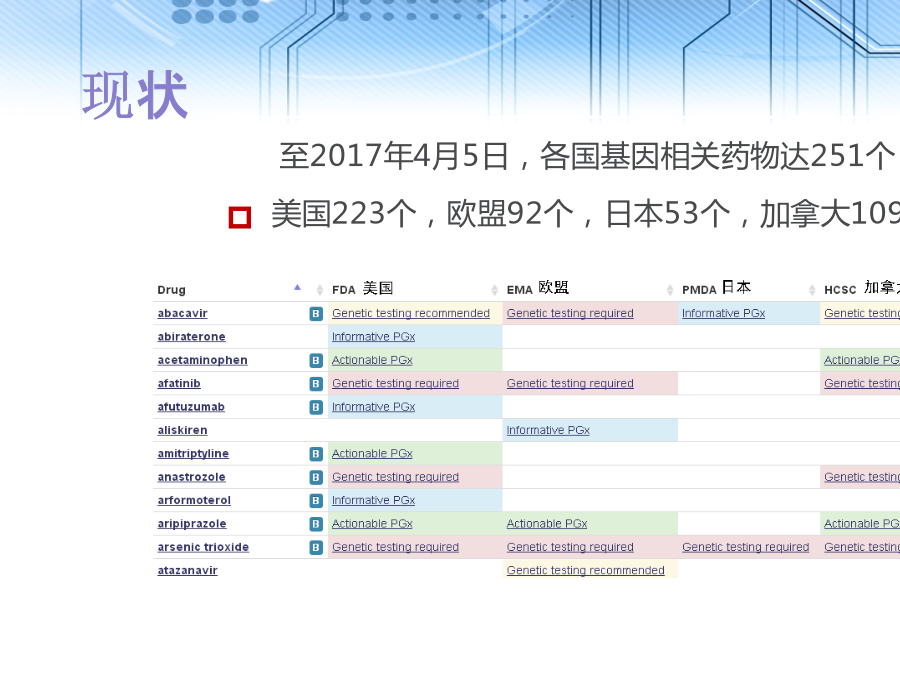
Task: Open afatinib's EMA Genetic testing required link
Action: point(570,383)
